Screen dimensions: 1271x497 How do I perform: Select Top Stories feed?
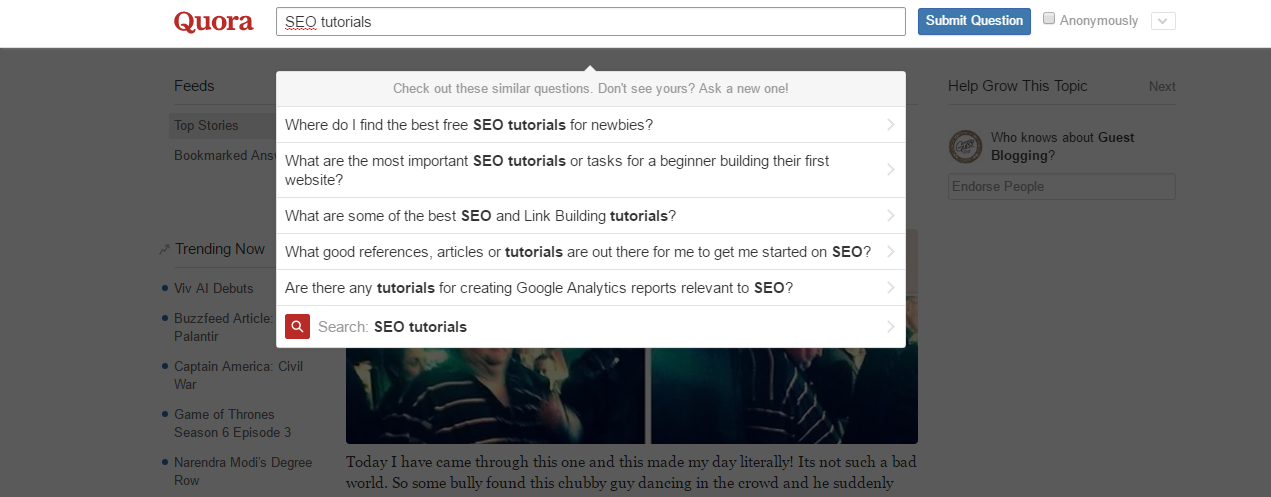(x=207, y=126)
